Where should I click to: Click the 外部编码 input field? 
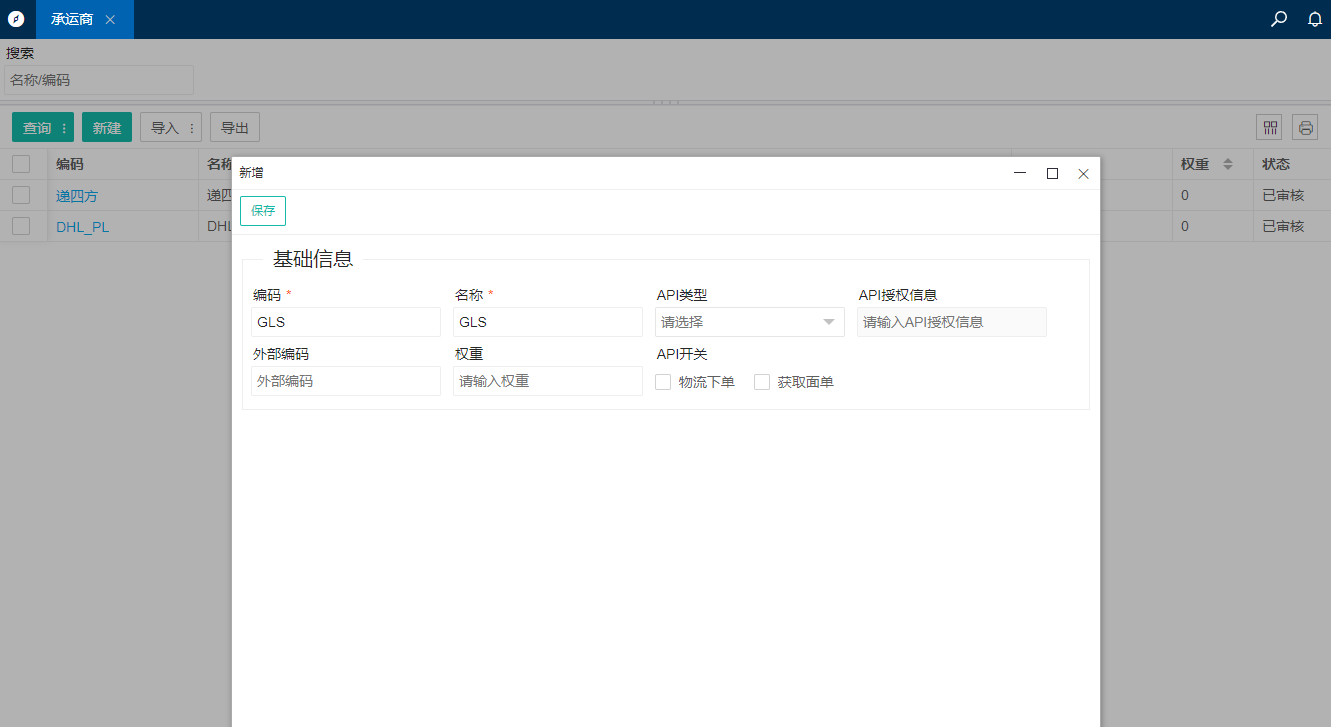click(345, 381)
